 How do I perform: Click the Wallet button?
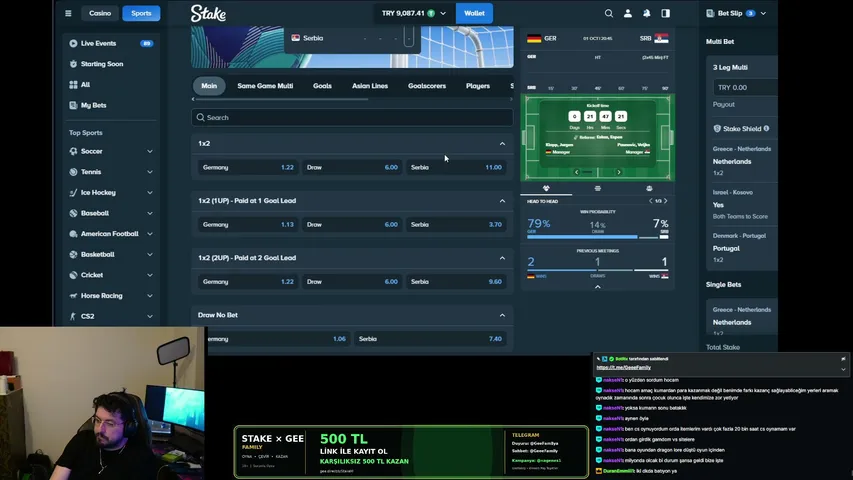[474, 13]
